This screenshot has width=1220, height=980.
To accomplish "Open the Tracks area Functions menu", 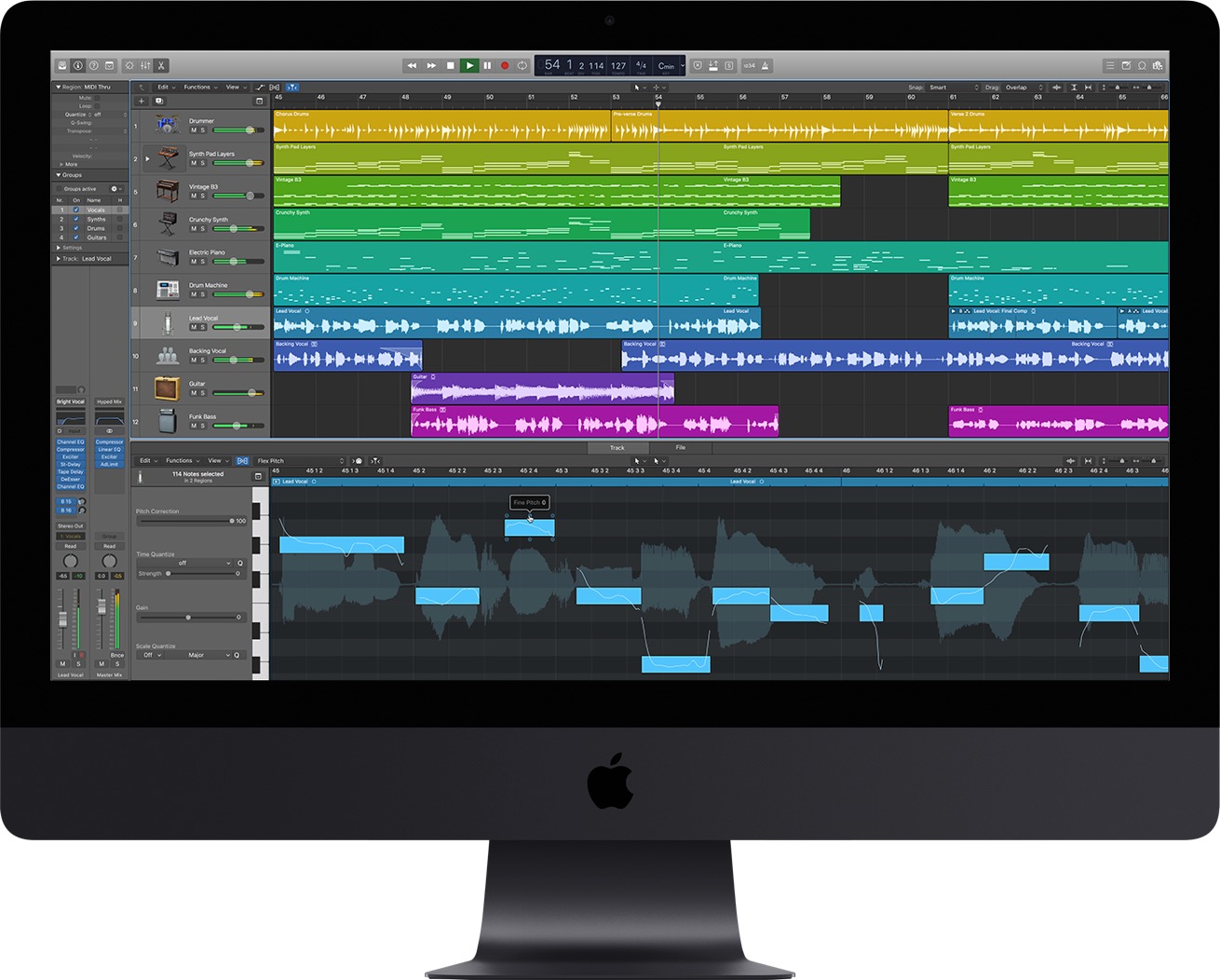I will point(199,88).
